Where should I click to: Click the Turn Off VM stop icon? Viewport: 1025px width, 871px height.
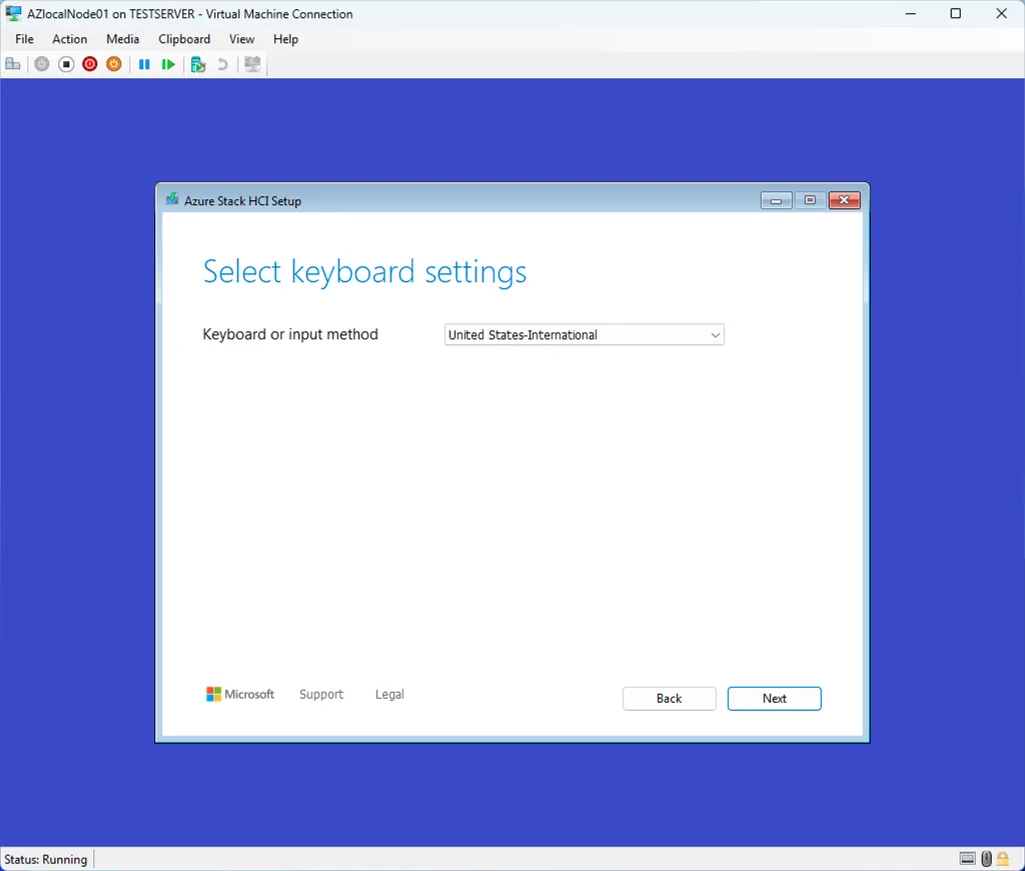coord(66,64)
